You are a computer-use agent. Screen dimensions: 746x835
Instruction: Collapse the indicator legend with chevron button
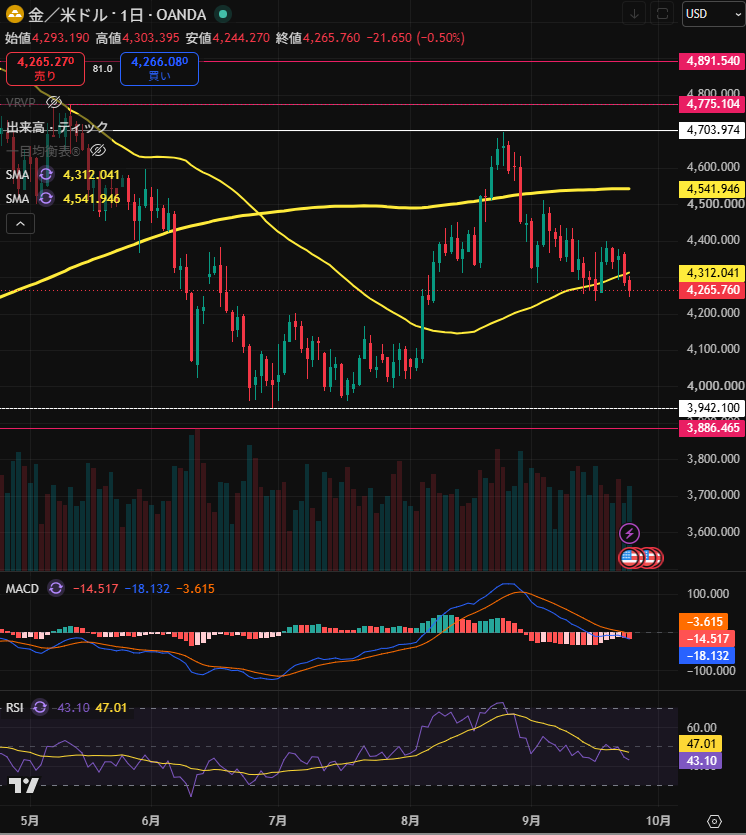tap(20, 224)
